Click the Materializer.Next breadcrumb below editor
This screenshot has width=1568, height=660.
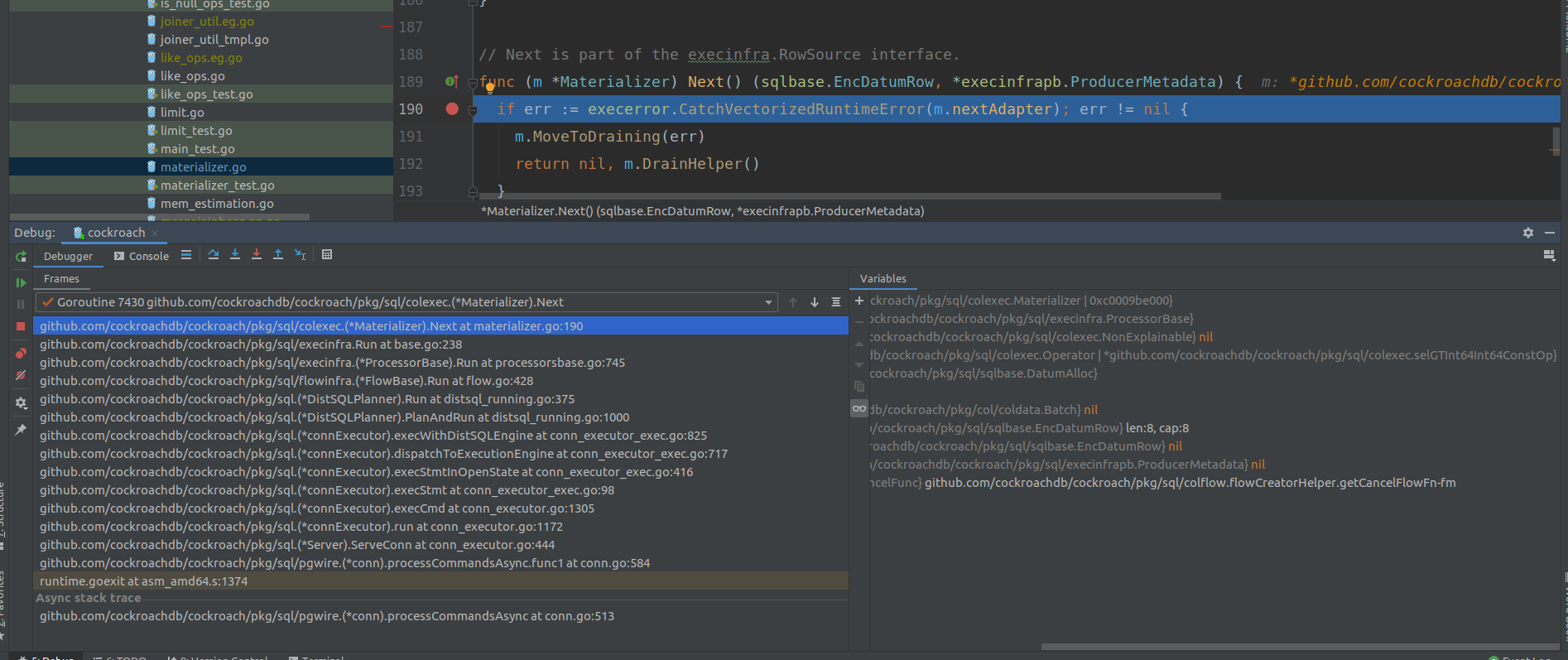(702, 211)
